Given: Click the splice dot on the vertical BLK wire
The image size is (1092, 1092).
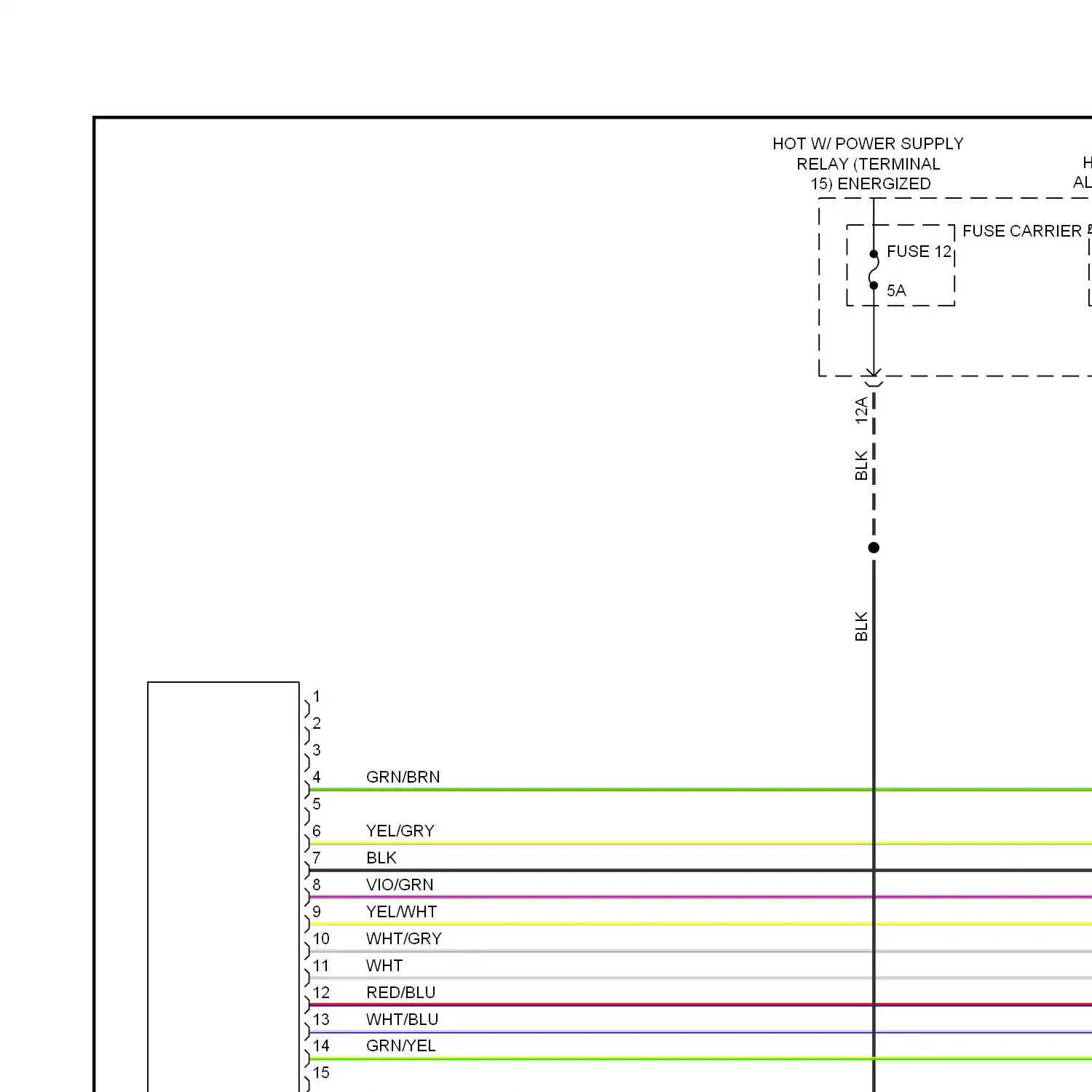Looking at the screenshot, I should (874, 547).
